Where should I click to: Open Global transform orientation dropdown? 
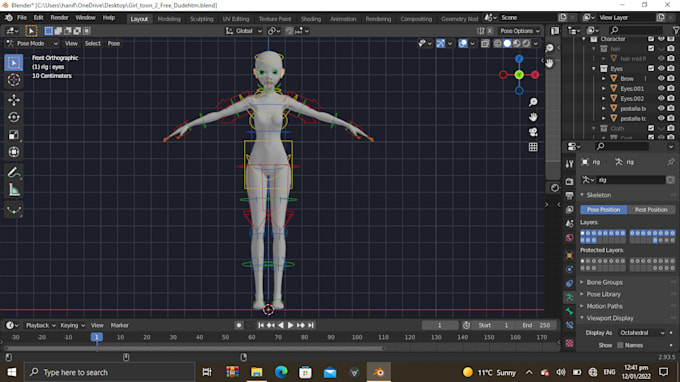pyautogui.click(x=244, y=31)
